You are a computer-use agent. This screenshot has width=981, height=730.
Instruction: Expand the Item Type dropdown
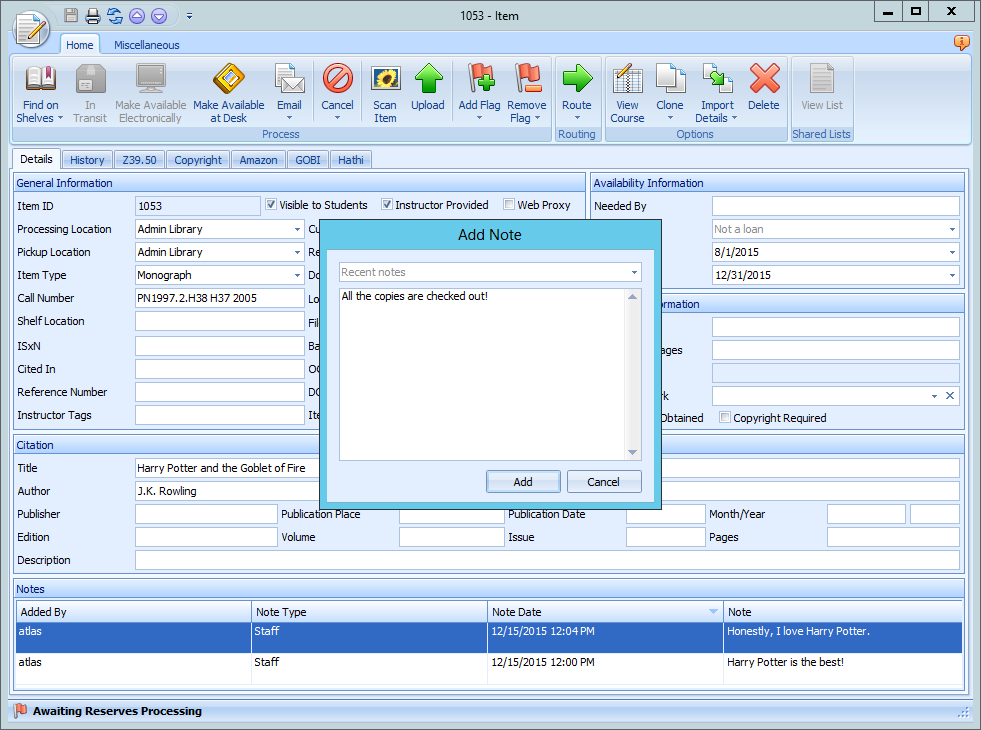297,276
